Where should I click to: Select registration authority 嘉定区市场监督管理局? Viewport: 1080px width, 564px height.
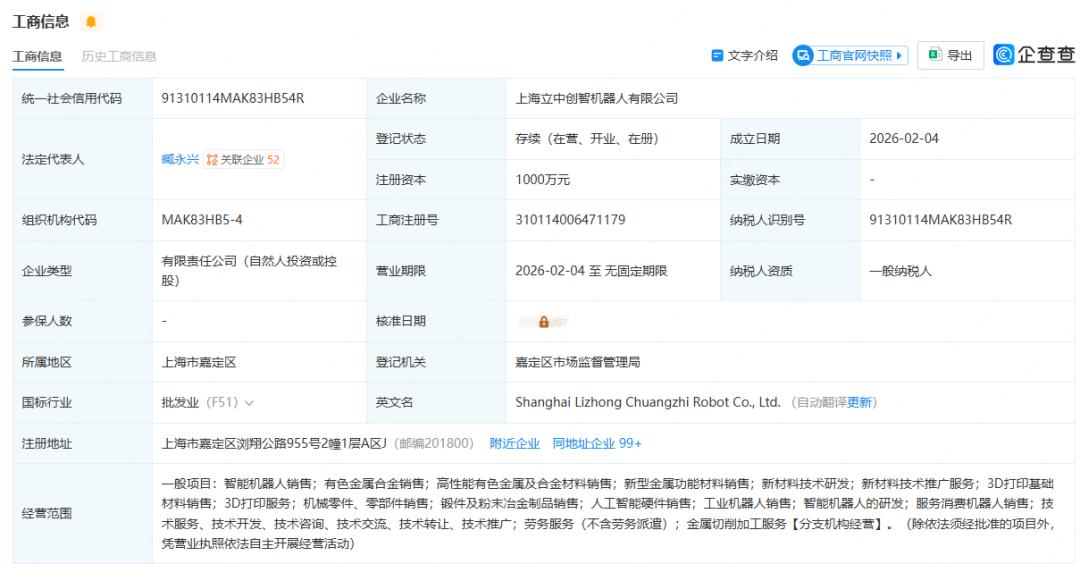coord(577,362)
